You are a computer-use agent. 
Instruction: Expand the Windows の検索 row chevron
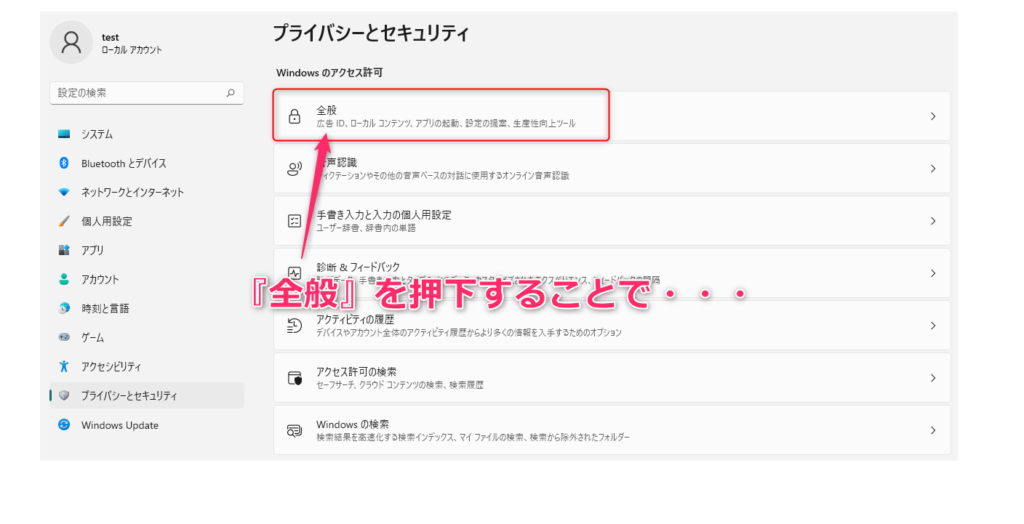(933, 430)
